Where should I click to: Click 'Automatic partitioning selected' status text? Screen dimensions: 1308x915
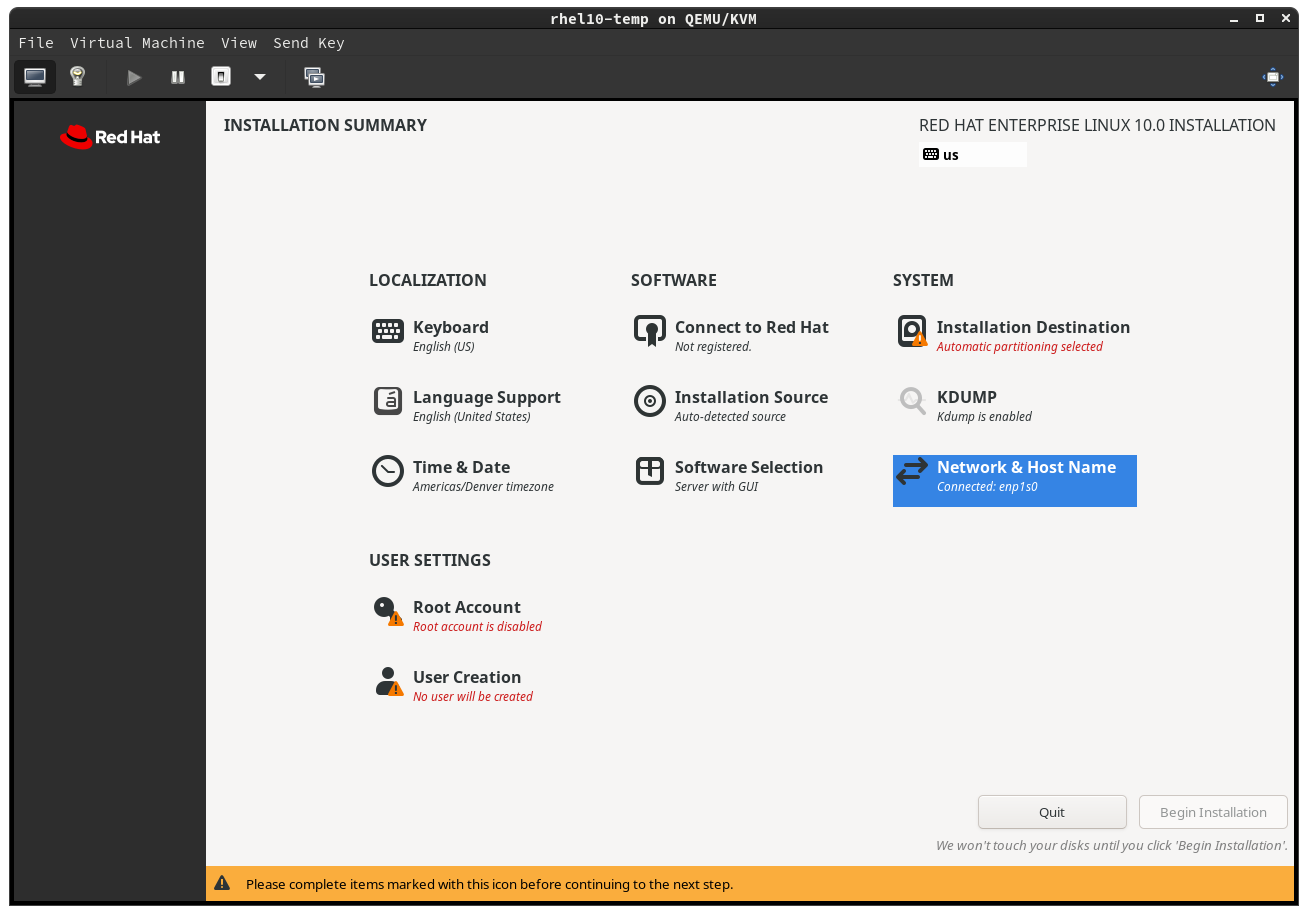(1020, 347)
